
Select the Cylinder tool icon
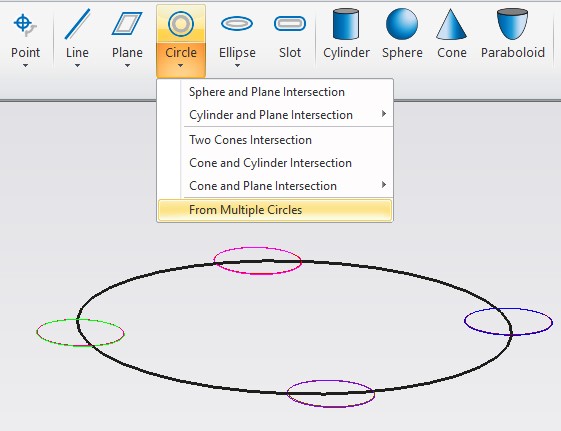[346, 24]
